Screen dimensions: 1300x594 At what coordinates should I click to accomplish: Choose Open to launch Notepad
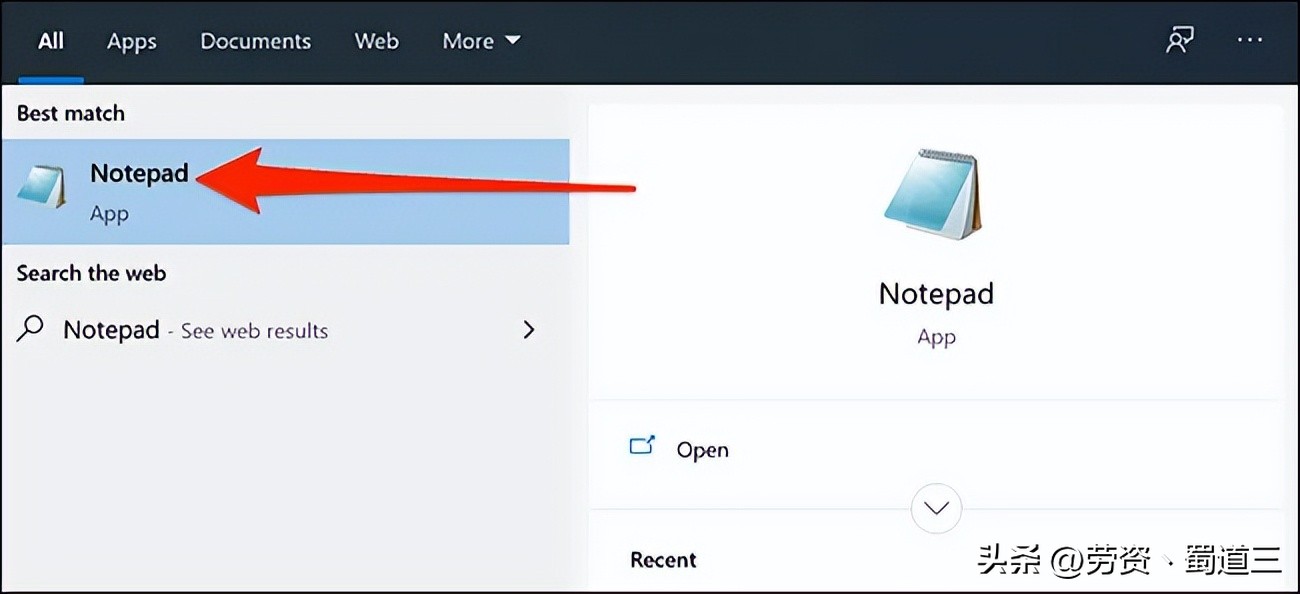coord(702,450)
